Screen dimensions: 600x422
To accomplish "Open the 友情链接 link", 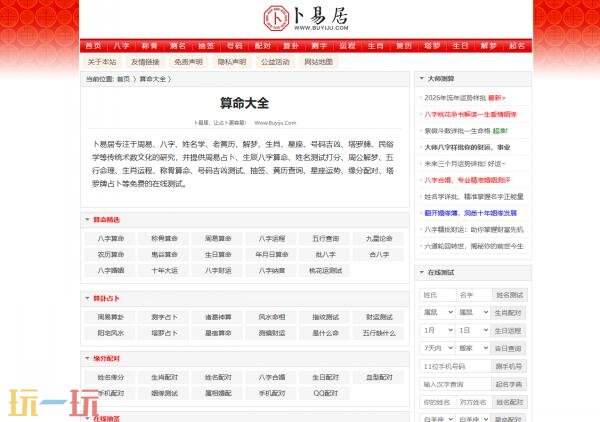I will pos(145,62).
